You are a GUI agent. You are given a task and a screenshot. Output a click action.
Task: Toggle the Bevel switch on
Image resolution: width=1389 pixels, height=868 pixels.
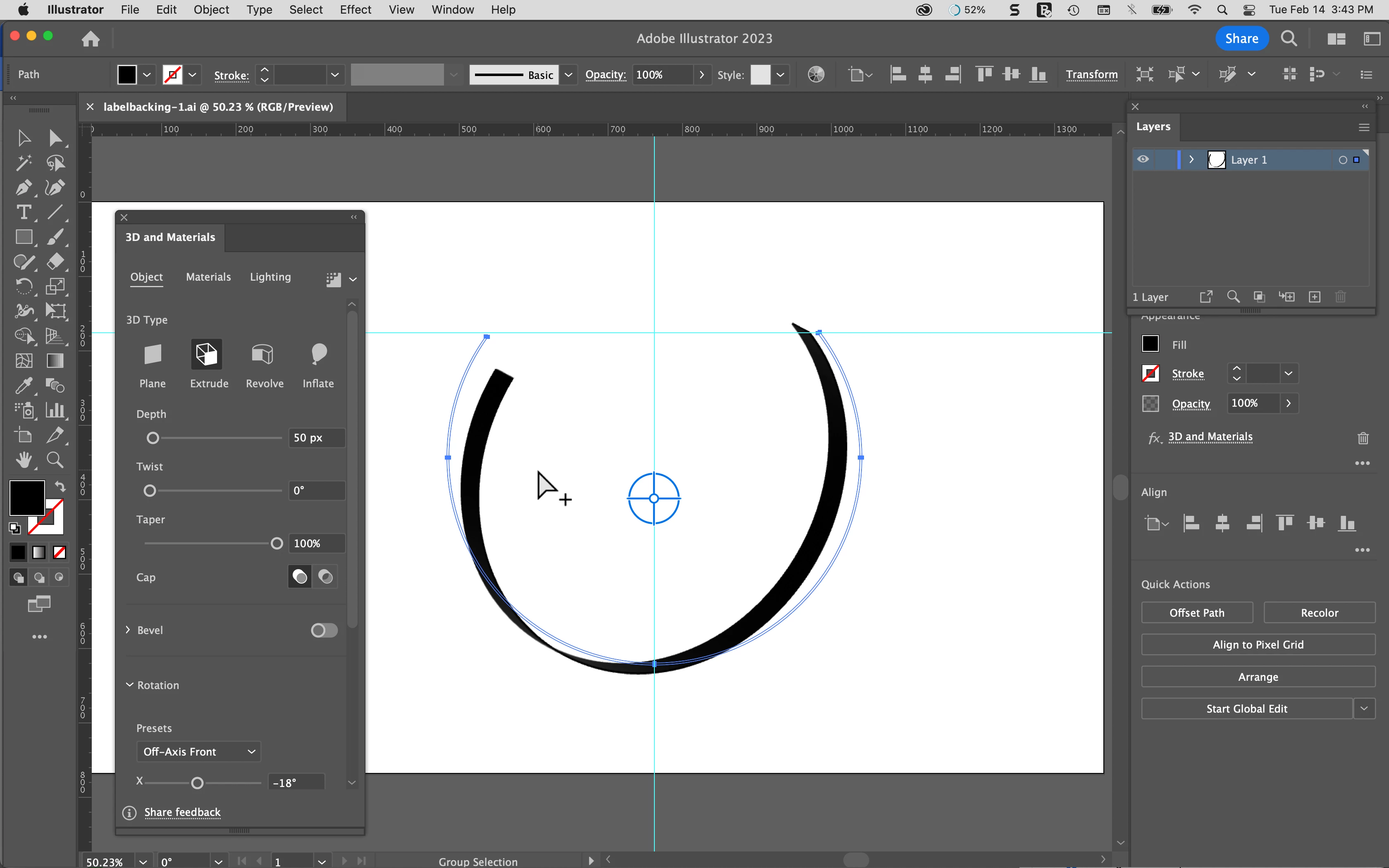click(x=324, y=630)
